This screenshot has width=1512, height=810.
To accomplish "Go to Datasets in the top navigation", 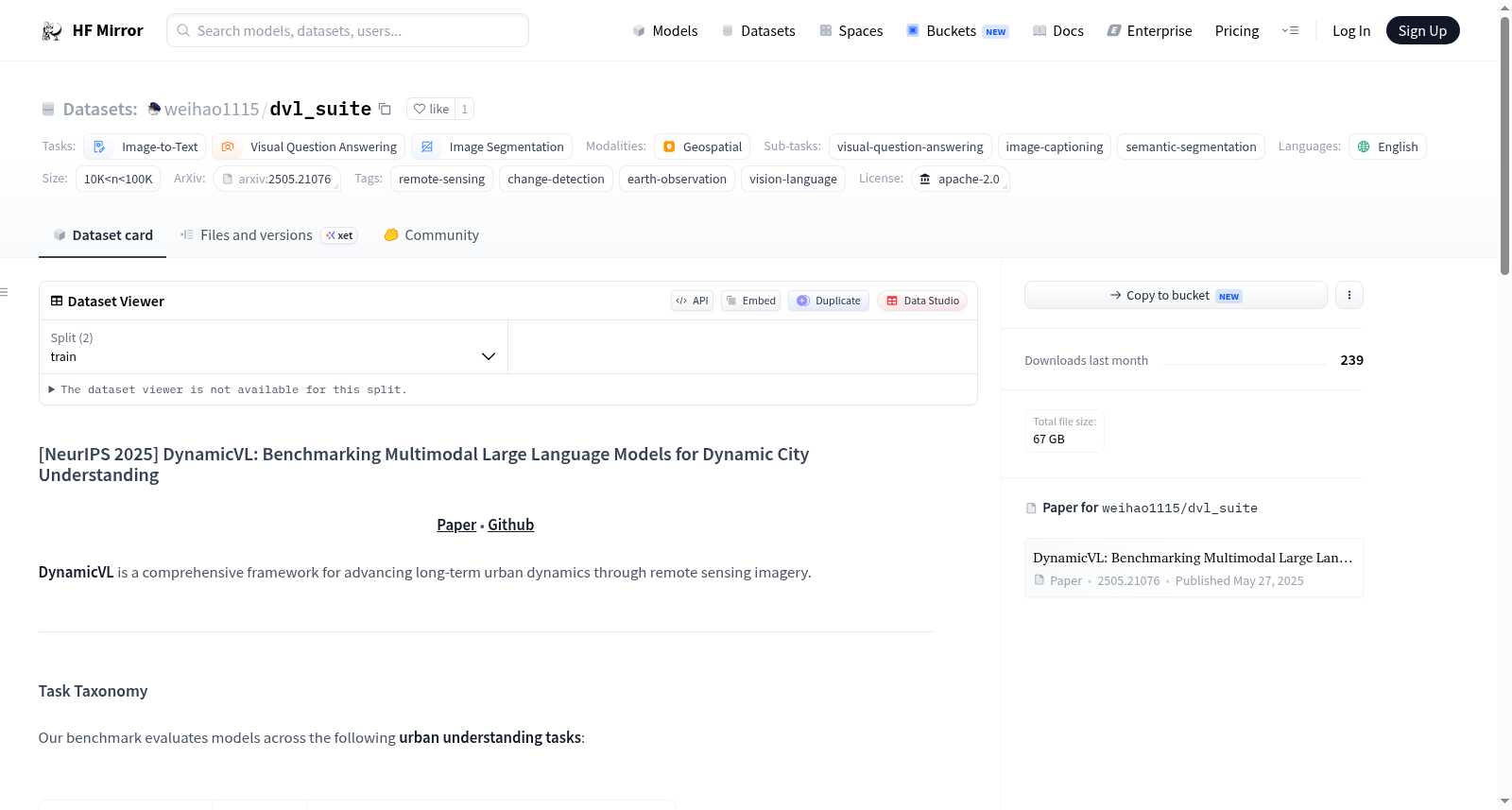I will click(758, 31).
